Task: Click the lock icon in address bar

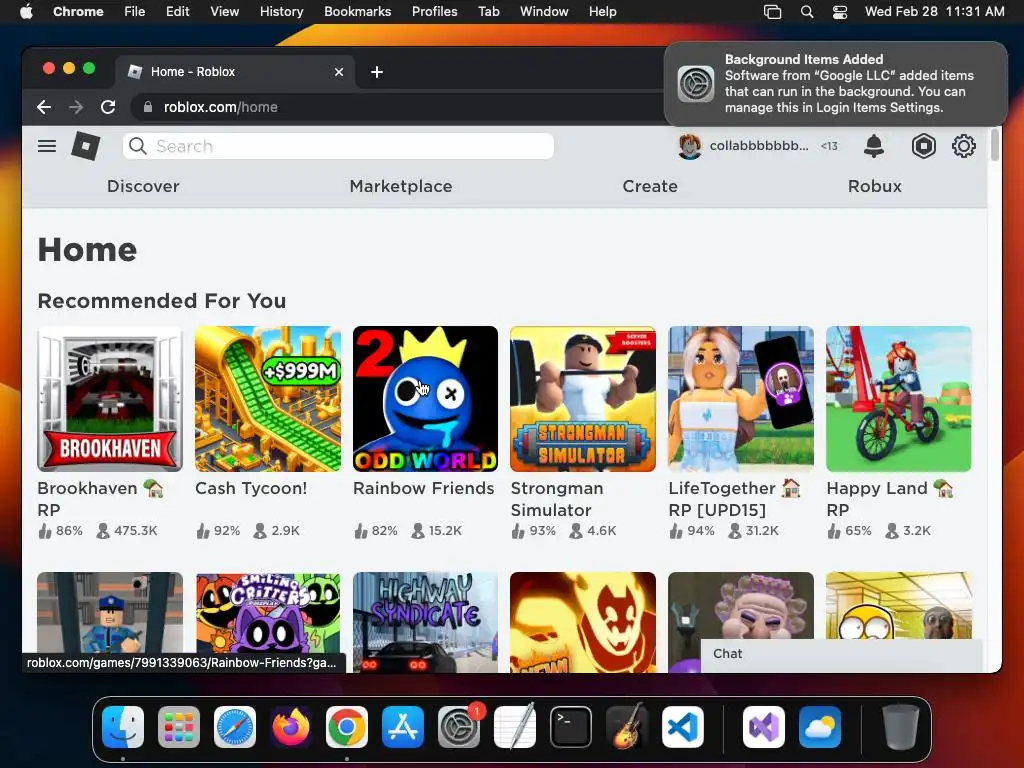Action: click(x=148, y=107)
